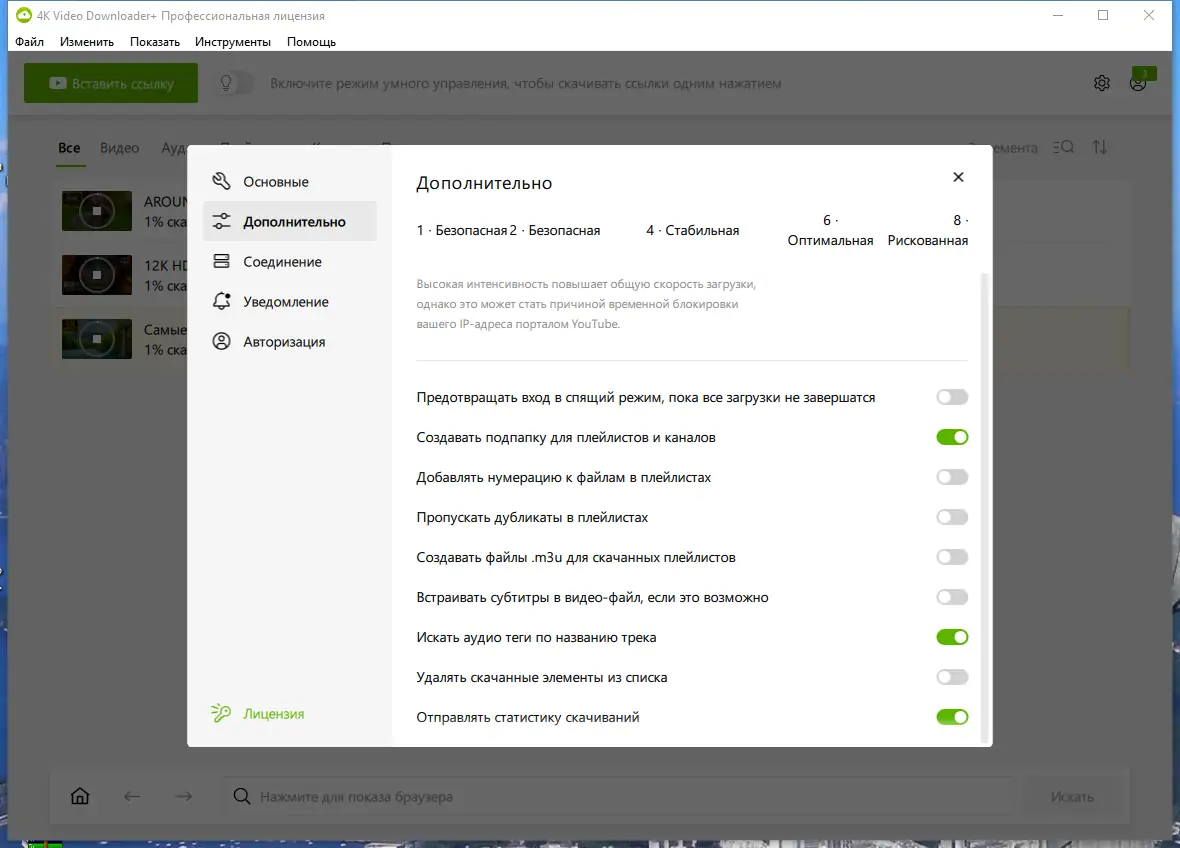
Task: Open the sort order control
Action: [x=1100, y=147]
